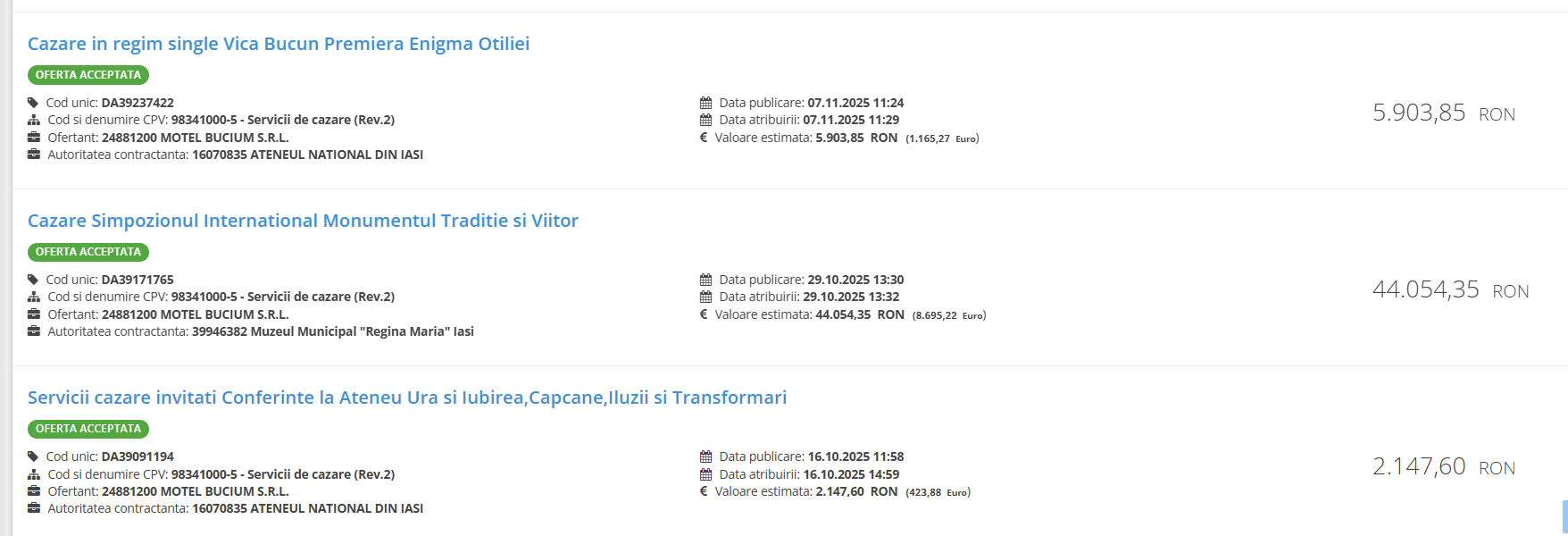
Task: Click the 2.147,60 RON price on the right
Action: 1443,467
